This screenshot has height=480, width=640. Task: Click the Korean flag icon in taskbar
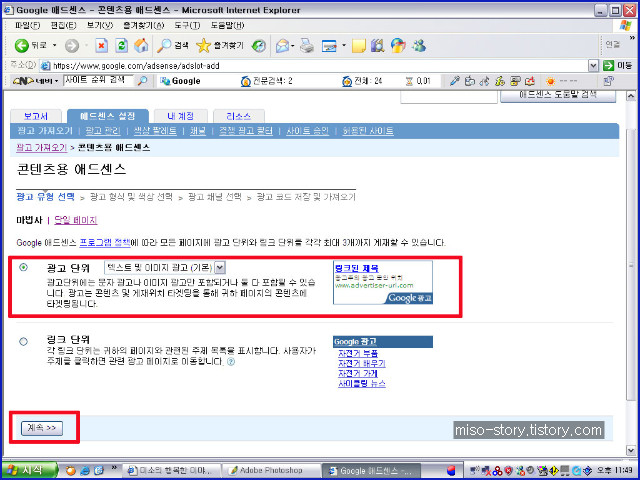pos(451,471)
